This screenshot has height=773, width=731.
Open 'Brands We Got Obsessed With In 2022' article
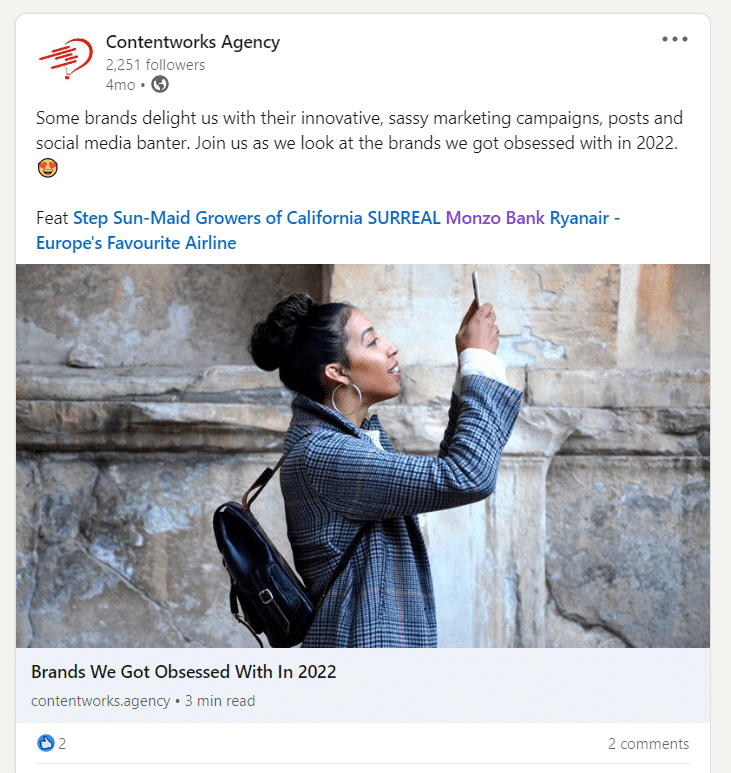[183, 672]
